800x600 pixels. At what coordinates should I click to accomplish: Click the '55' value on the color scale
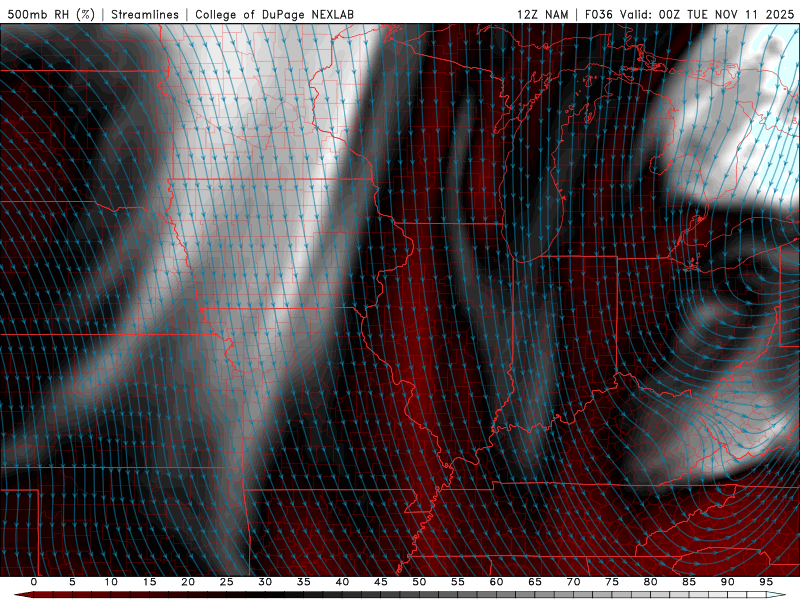(458, 582)
